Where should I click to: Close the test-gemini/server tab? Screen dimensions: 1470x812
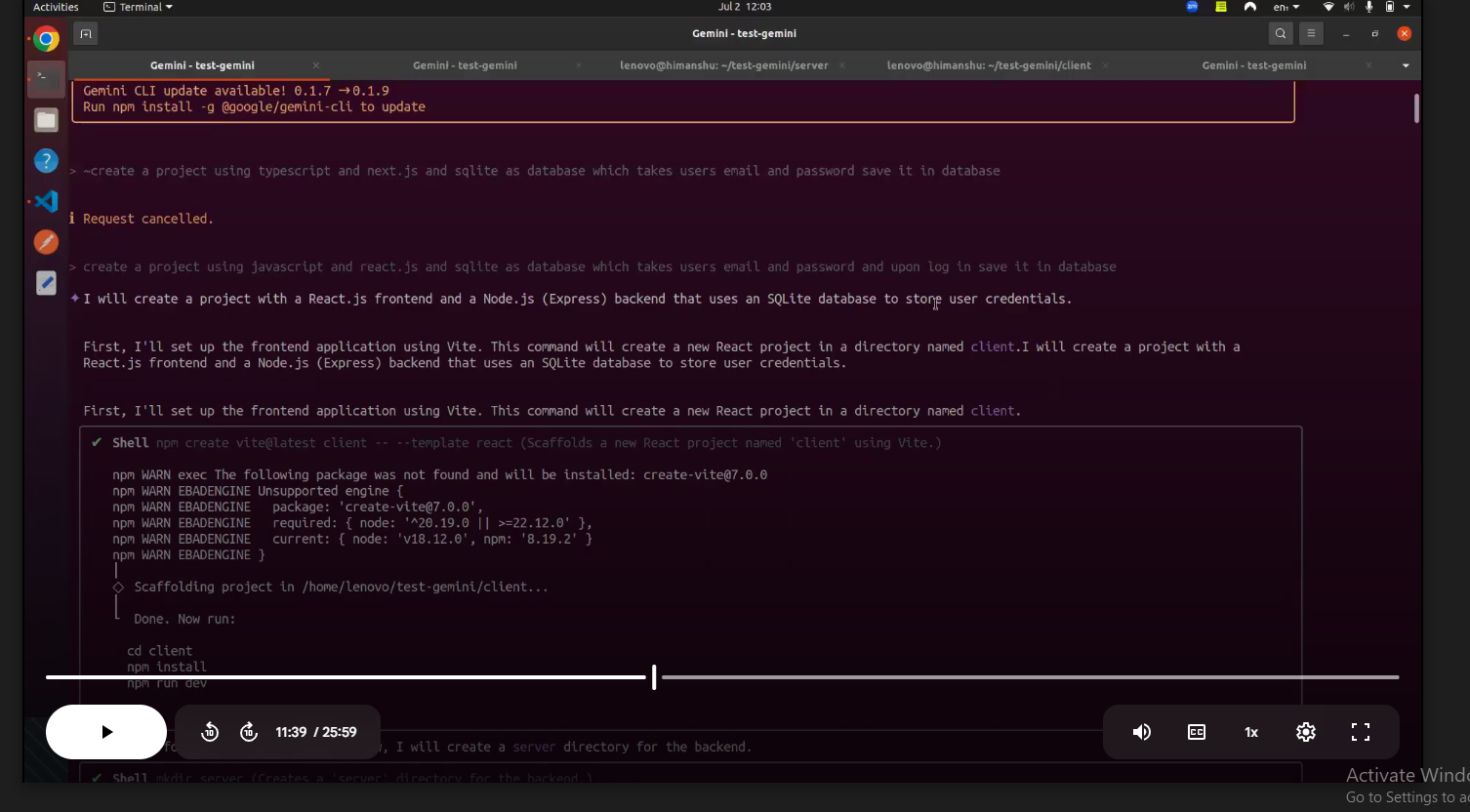click(x=841, y=65)
